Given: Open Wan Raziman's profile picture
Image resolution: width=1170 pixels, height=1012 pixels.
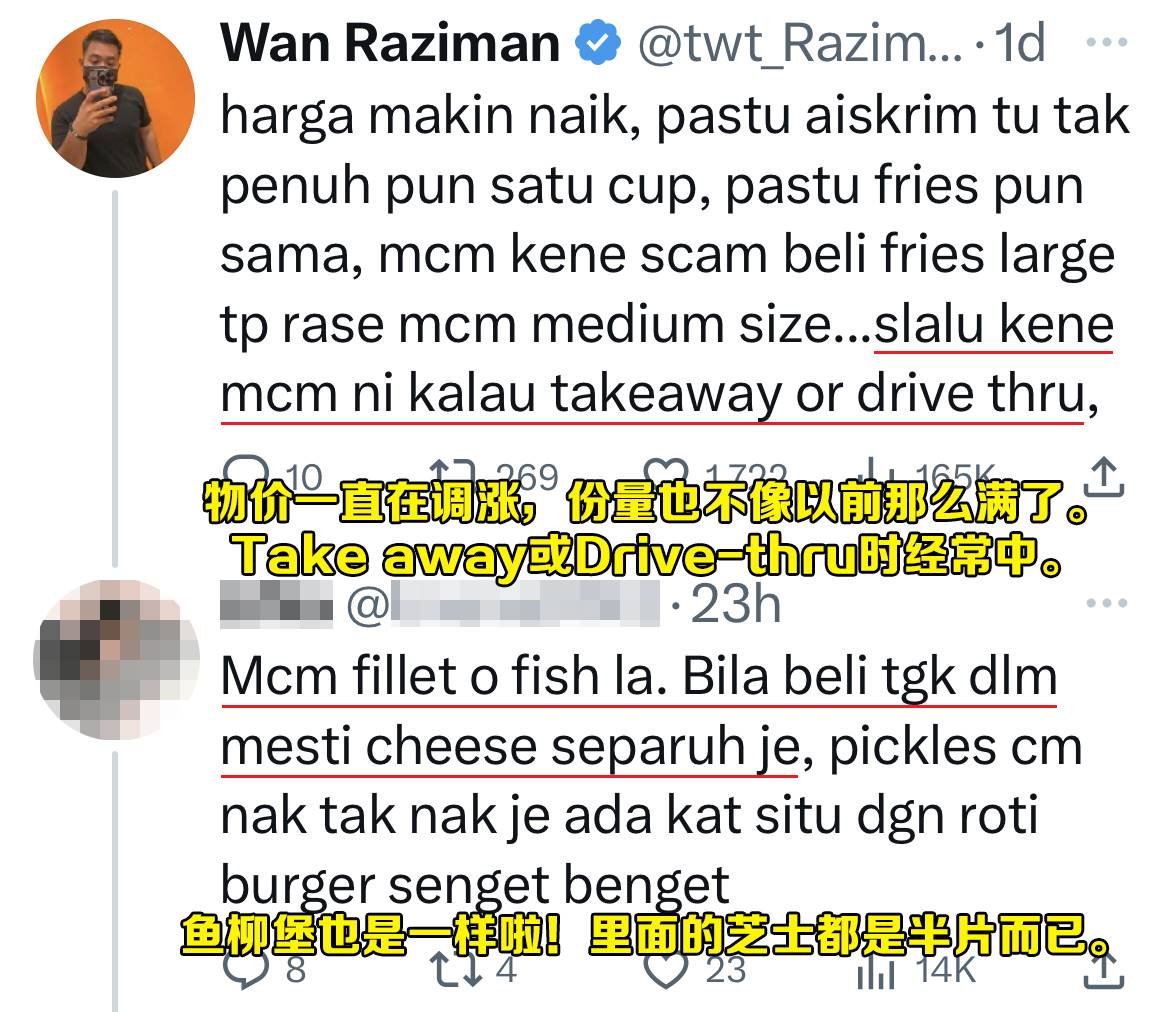Looking at the screenshot, I should [116, 99].
